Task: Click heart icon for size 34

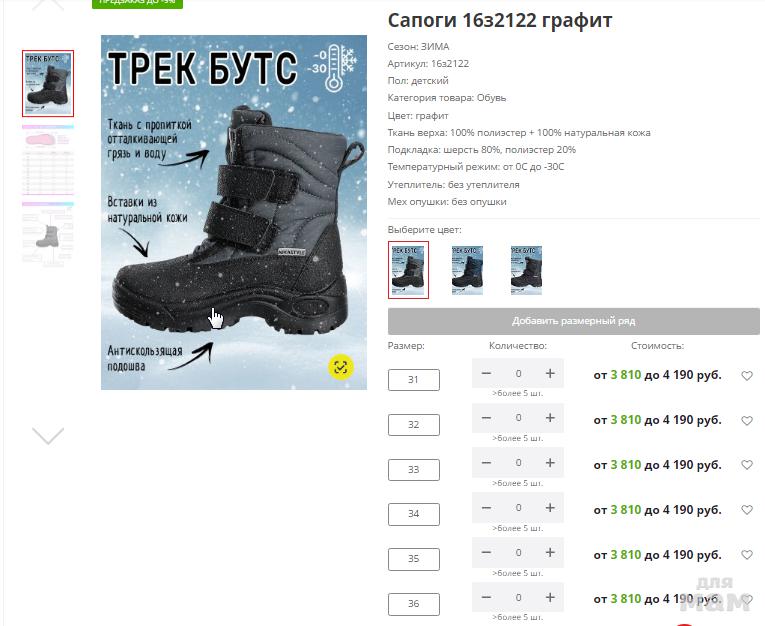Action: coord(747,510)
